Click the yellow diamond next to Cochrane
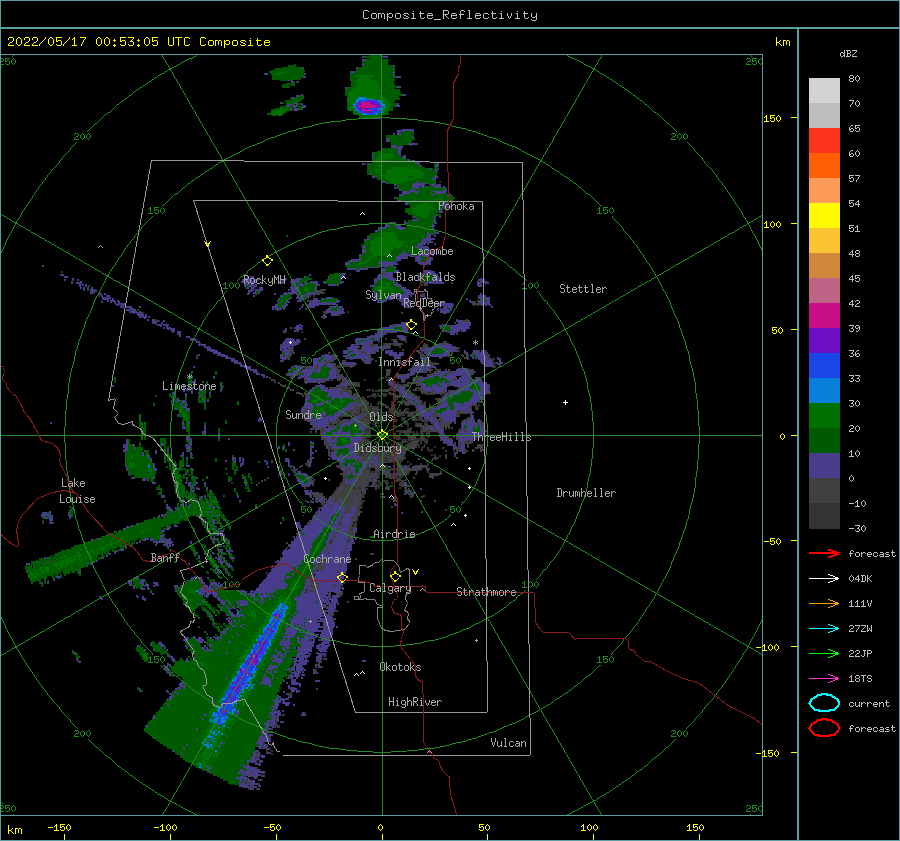 coord(342,577)
